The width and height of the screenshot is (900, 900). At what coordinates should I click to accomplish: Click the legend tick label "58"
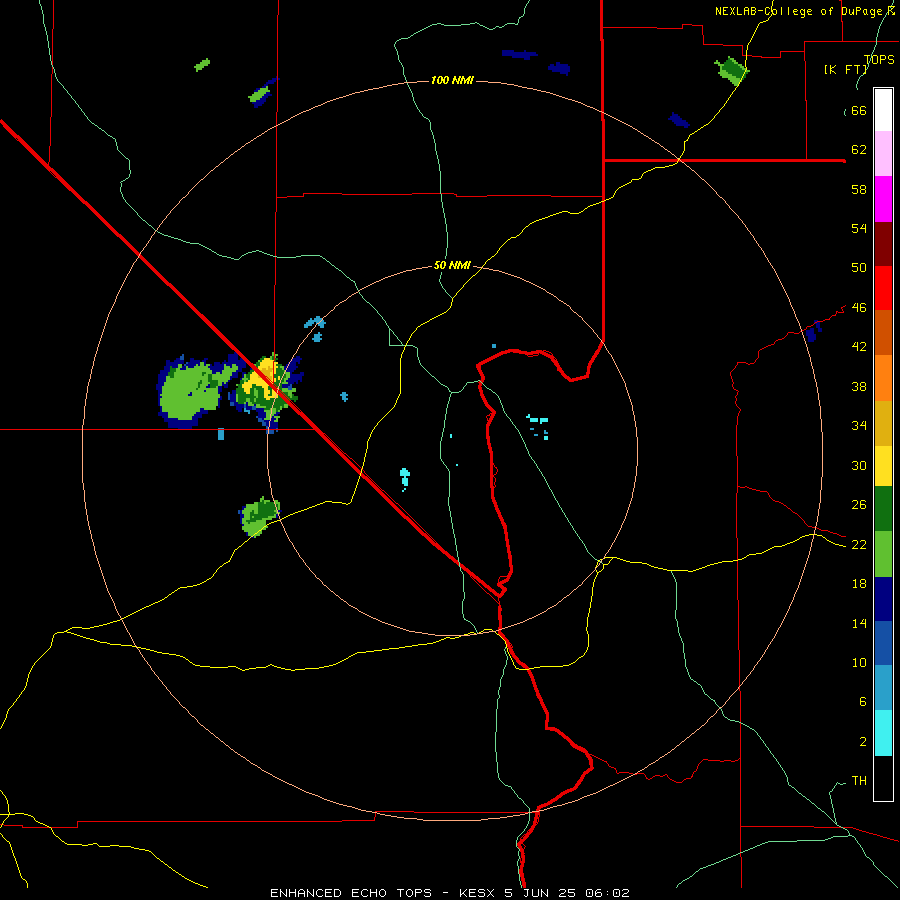859,189
